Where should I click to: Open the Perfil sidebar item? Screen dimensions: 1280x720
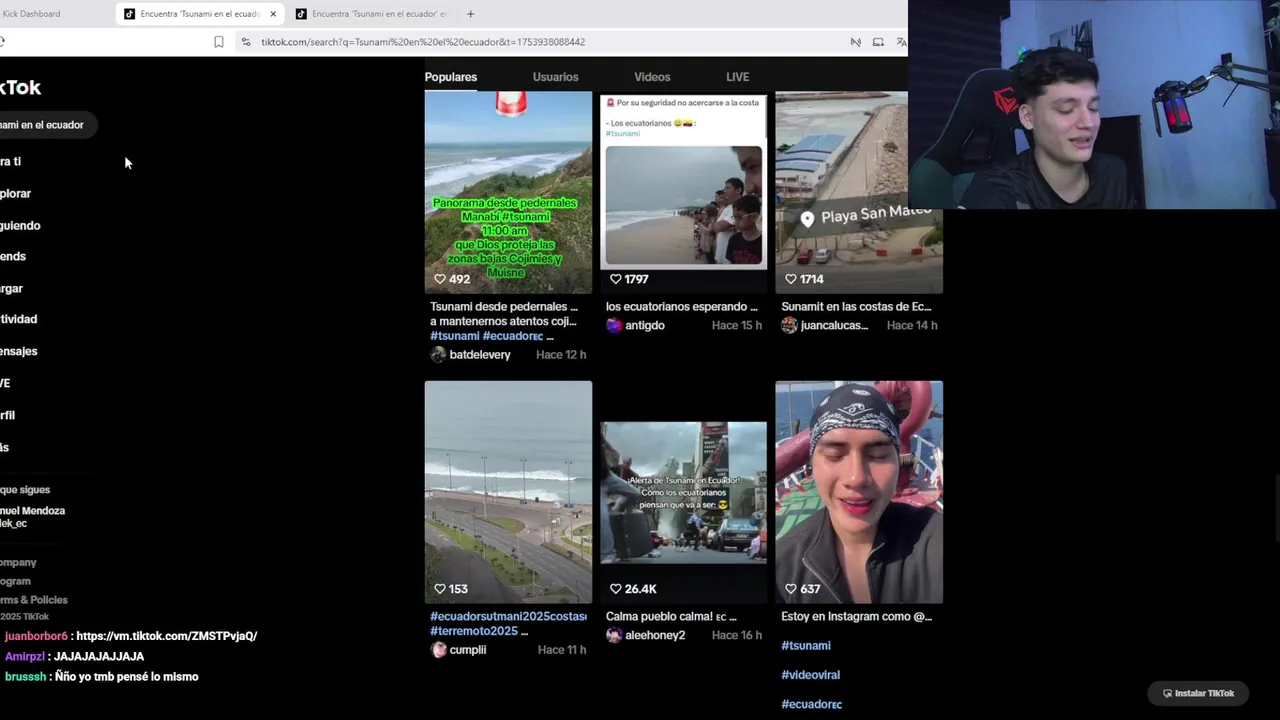[x=7, y=415]
